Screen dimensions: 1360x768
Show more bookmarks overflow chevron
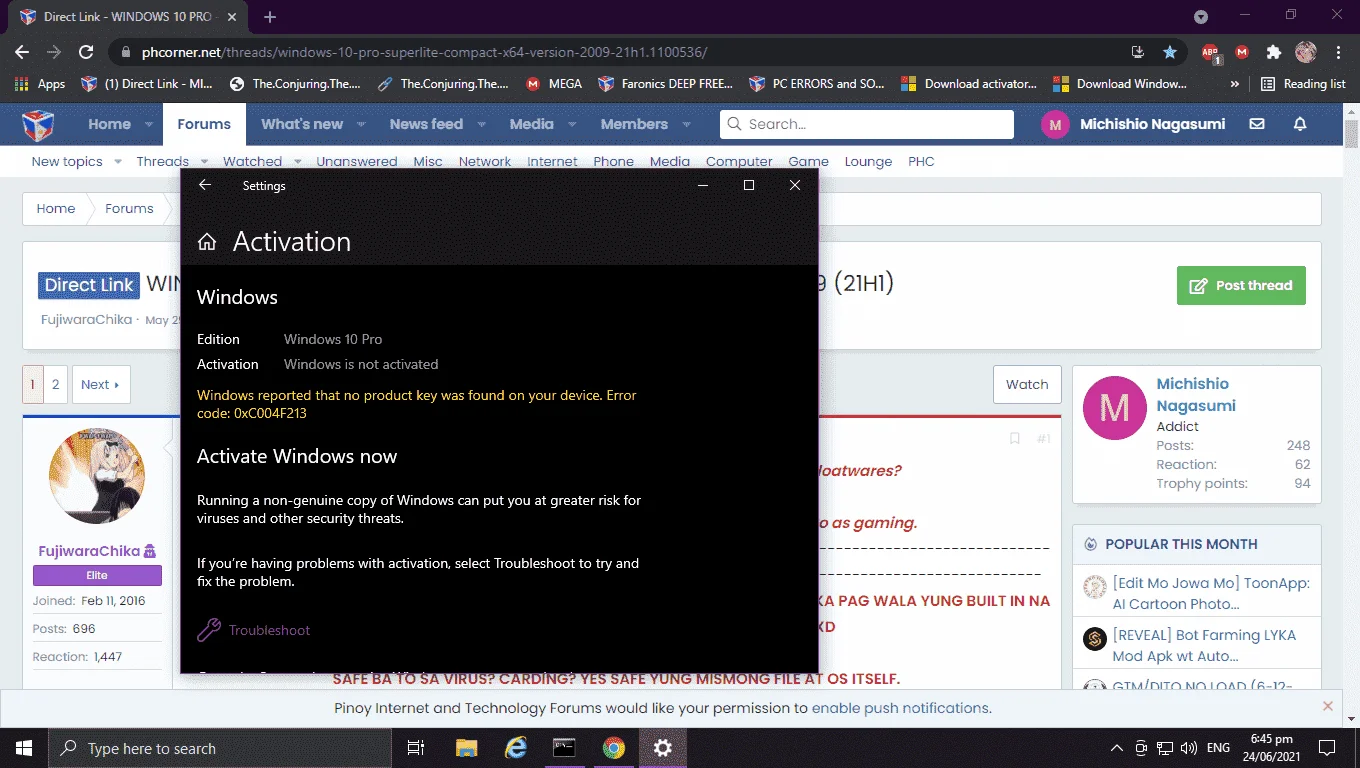point(1234,84)
